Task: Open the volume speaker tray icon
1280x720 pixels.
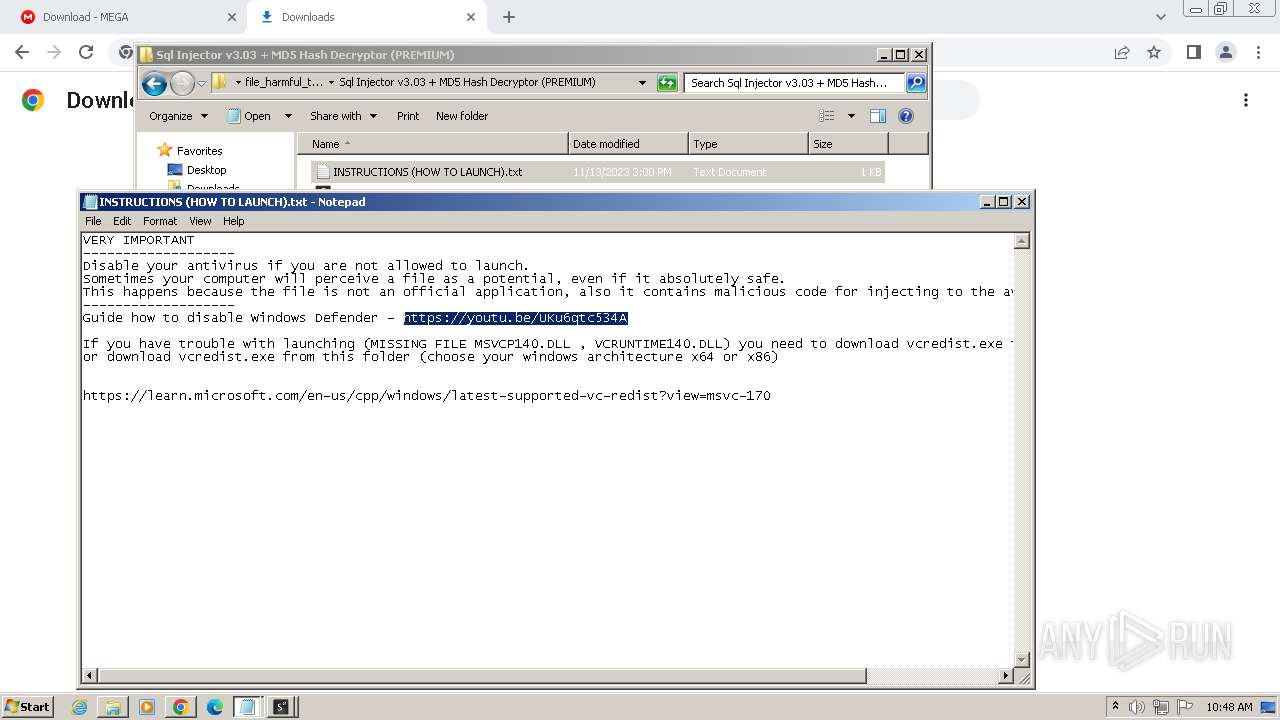Action: (x=1137, y=707)
